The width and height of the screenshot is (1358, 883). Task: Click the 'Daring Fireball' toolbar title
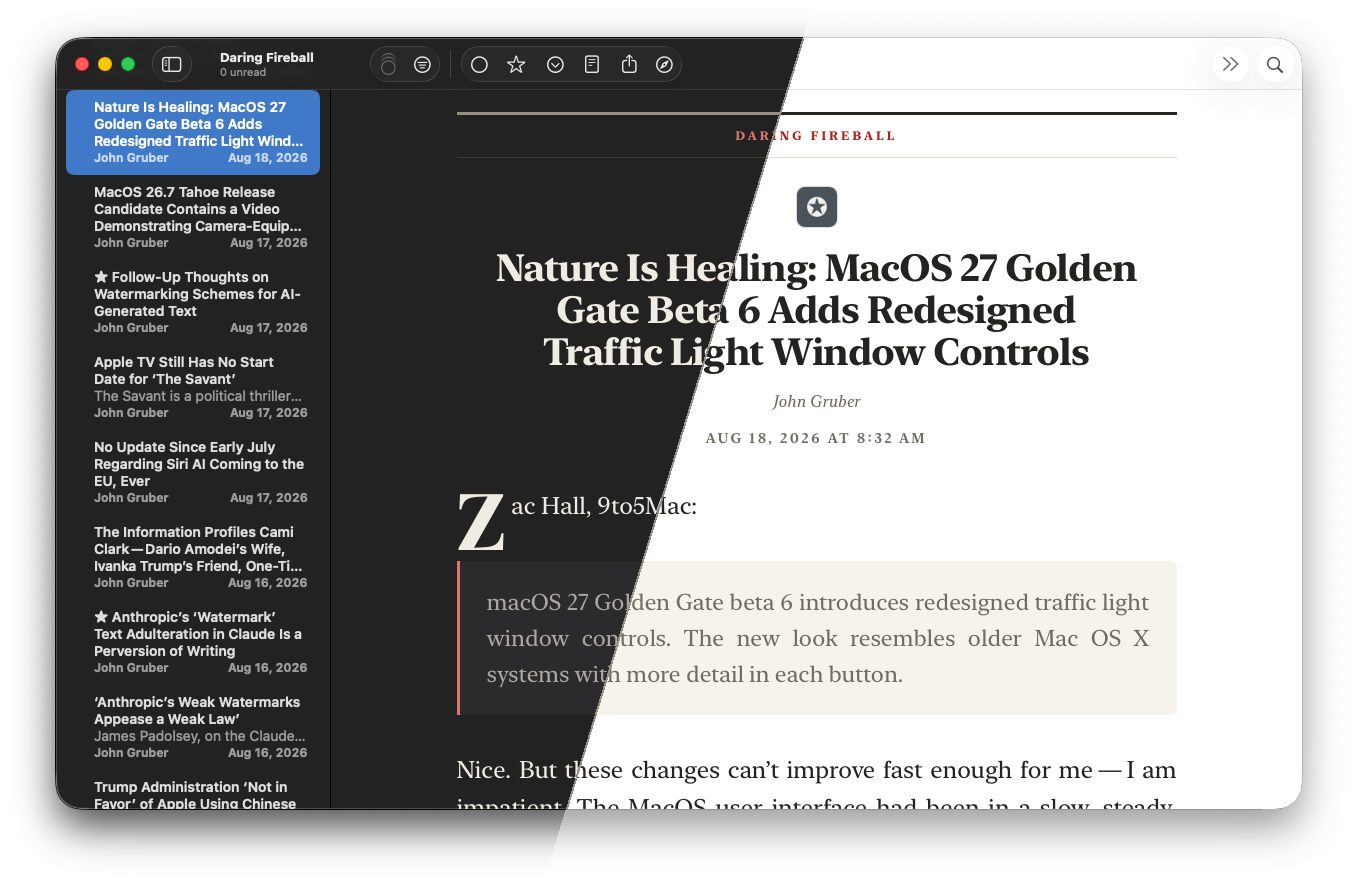click(267, 58)
